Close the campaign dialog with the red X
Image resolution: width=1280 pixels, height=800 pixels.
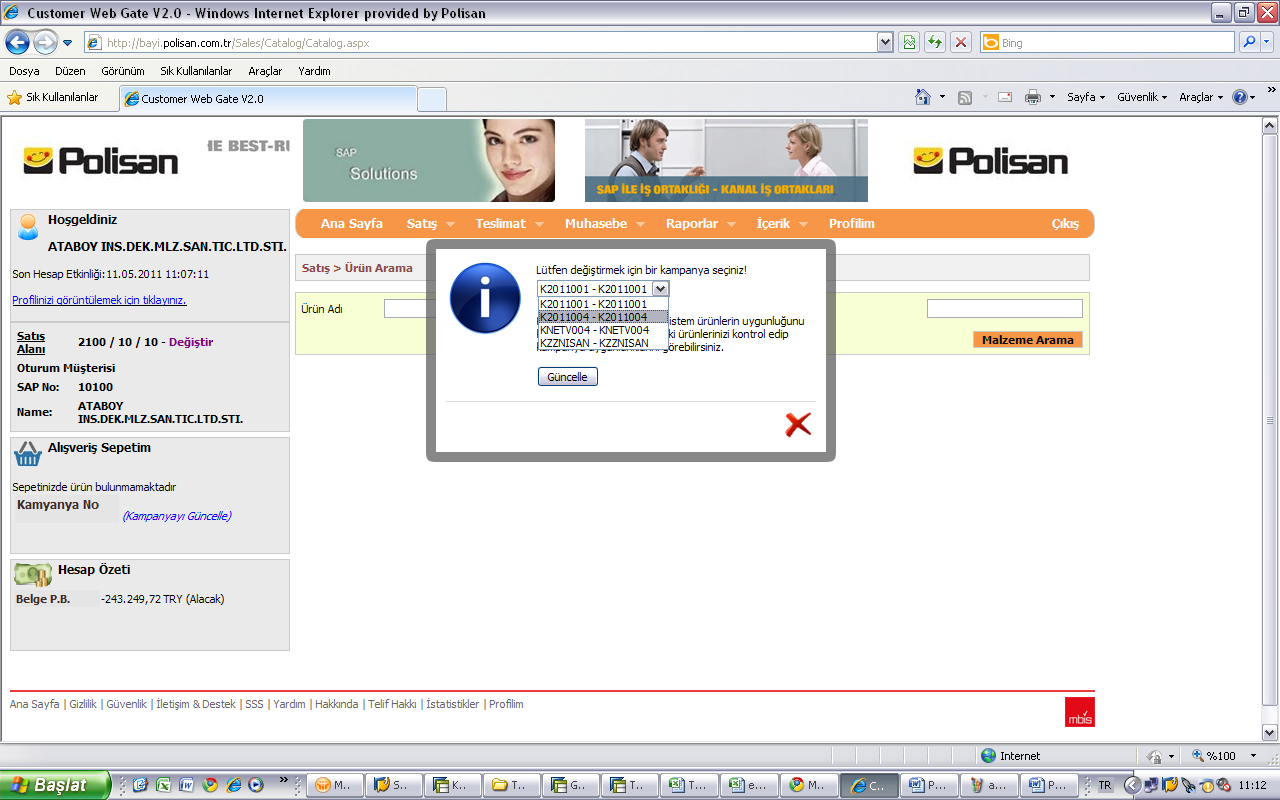(x=798, y=425)
